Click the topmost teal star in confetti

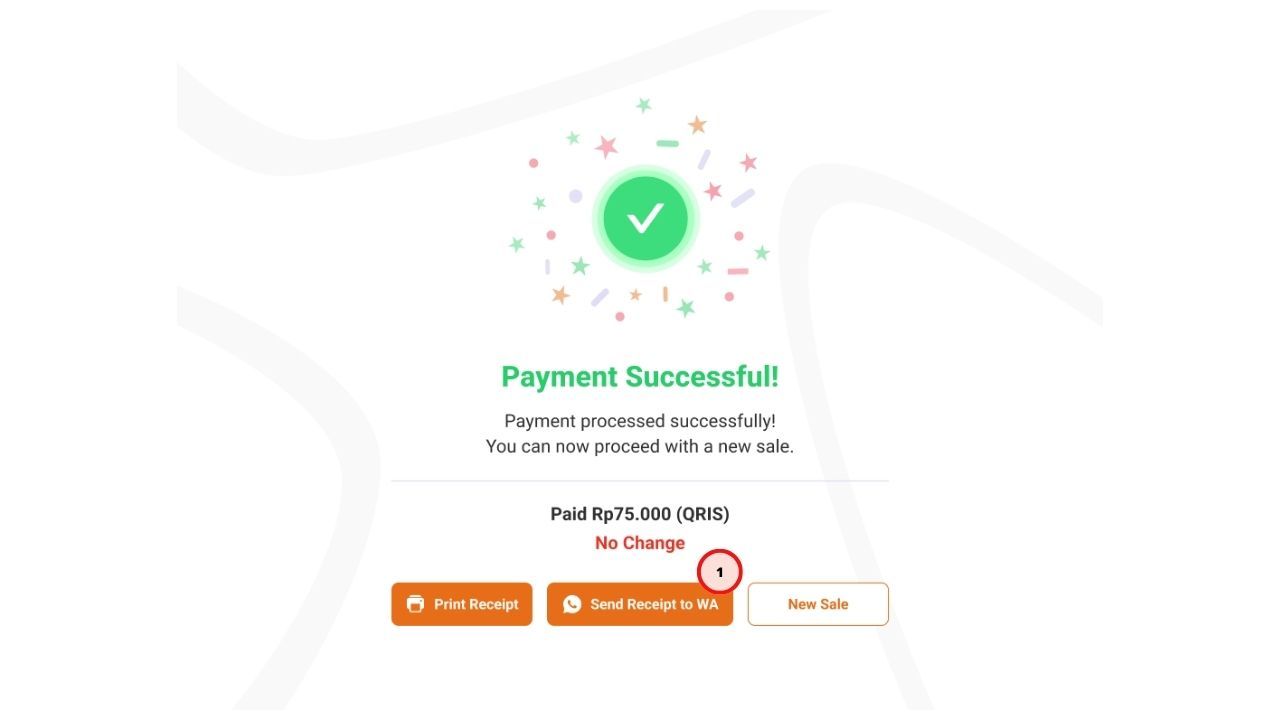(644, 105)
